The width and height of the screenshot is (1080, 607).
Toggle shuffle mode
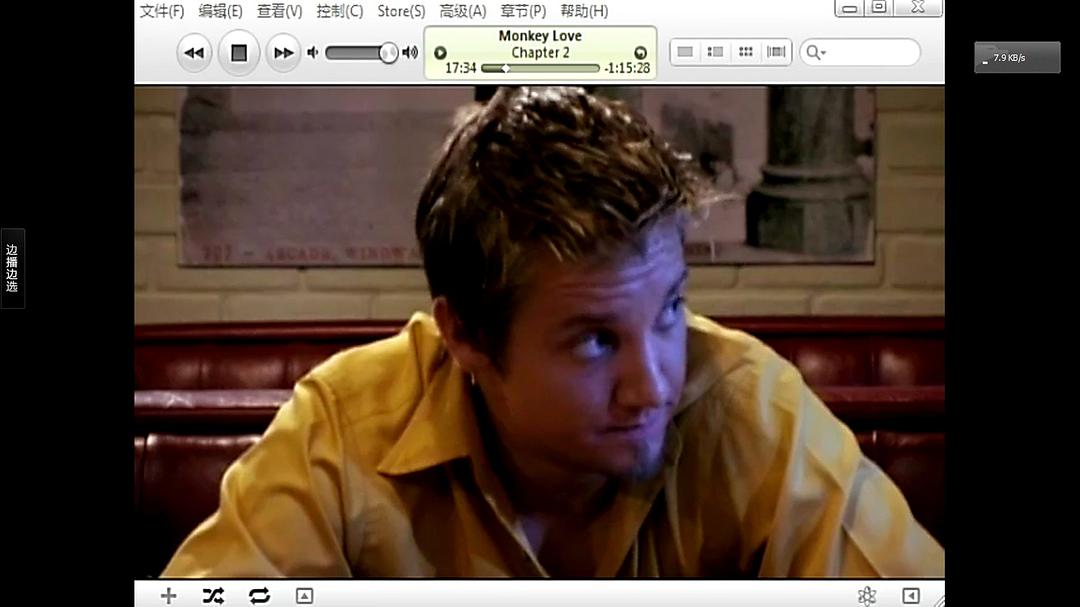(x=213, y=596)
